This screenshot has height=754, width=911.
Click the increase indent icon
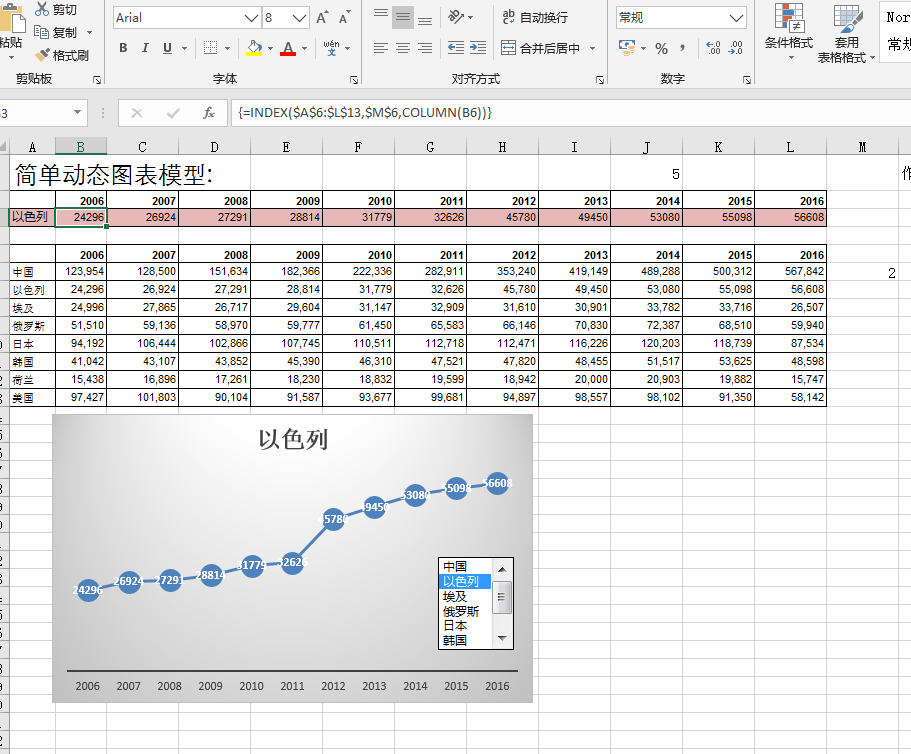click(478, 48)
